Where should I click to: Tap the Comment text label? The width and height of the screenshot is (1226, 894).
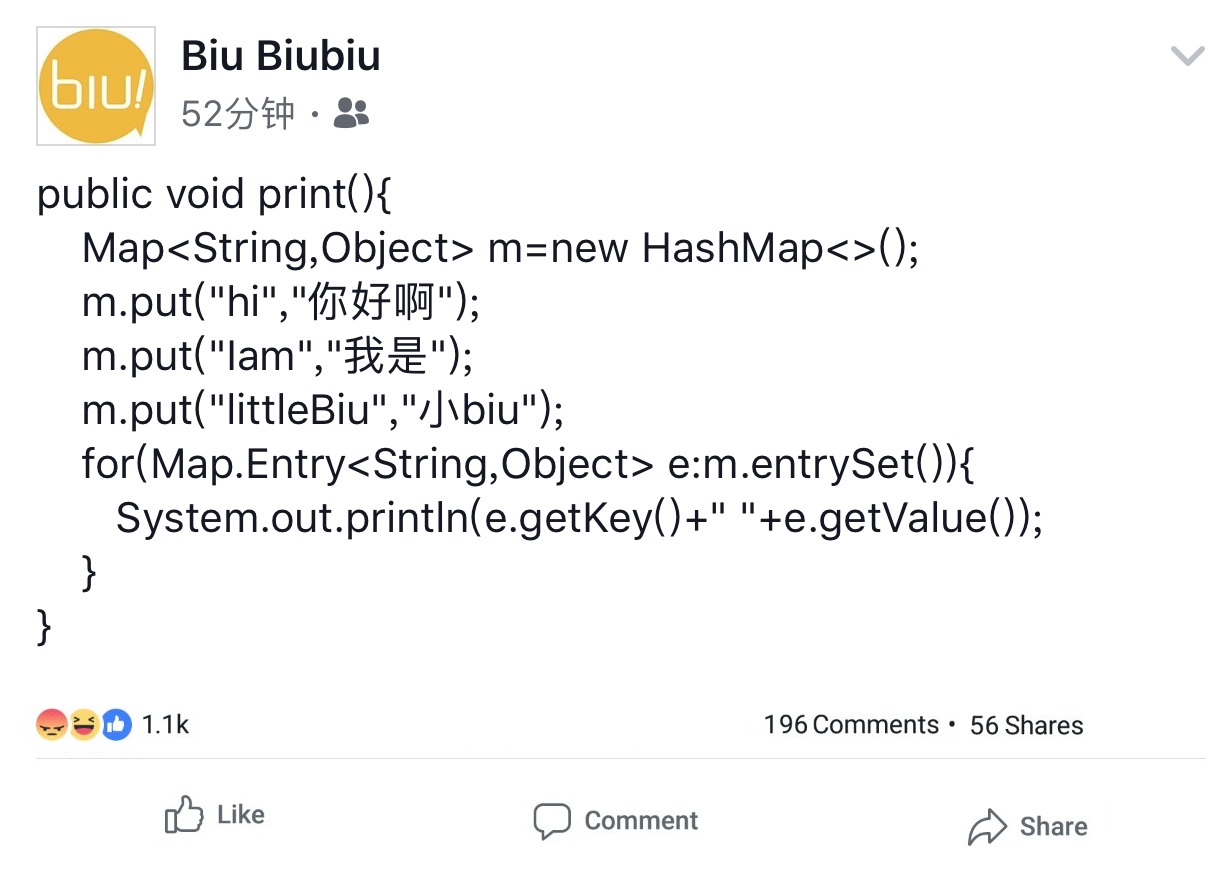pos(642,821)
